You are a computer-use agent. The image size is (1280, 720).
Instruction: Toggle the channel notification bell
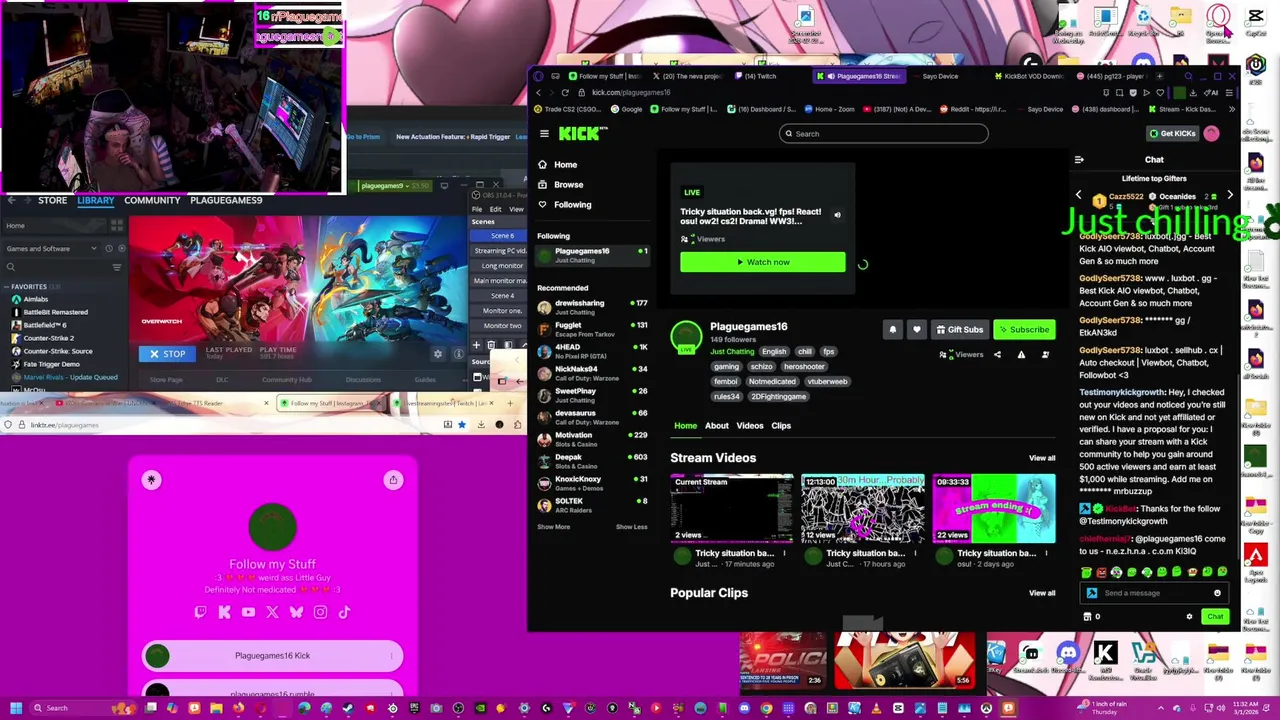click(893, 330)
